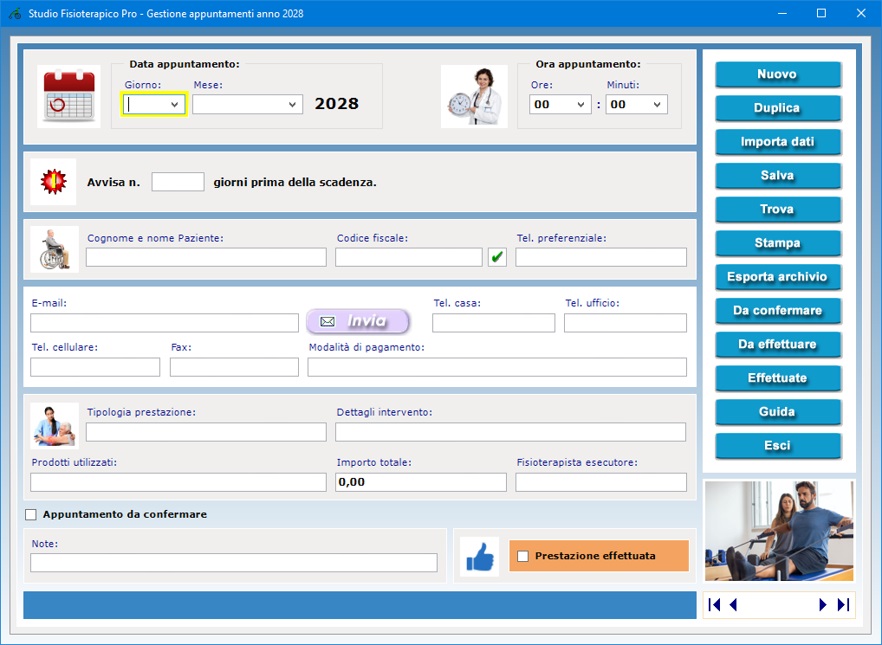Click 'giorni prima della scadenza.' text

(295, 182)
